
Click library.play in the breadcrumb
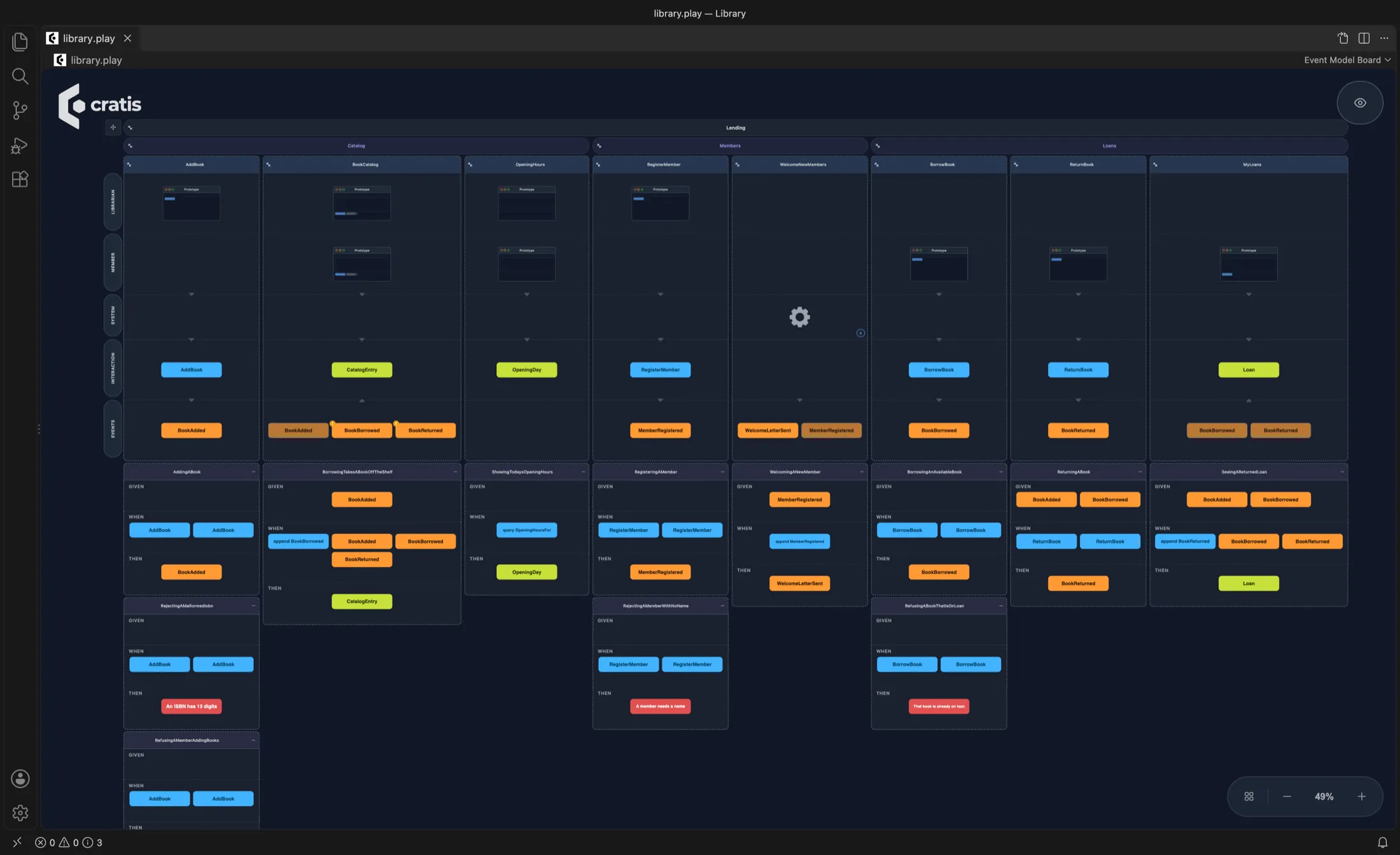point(96,60)
